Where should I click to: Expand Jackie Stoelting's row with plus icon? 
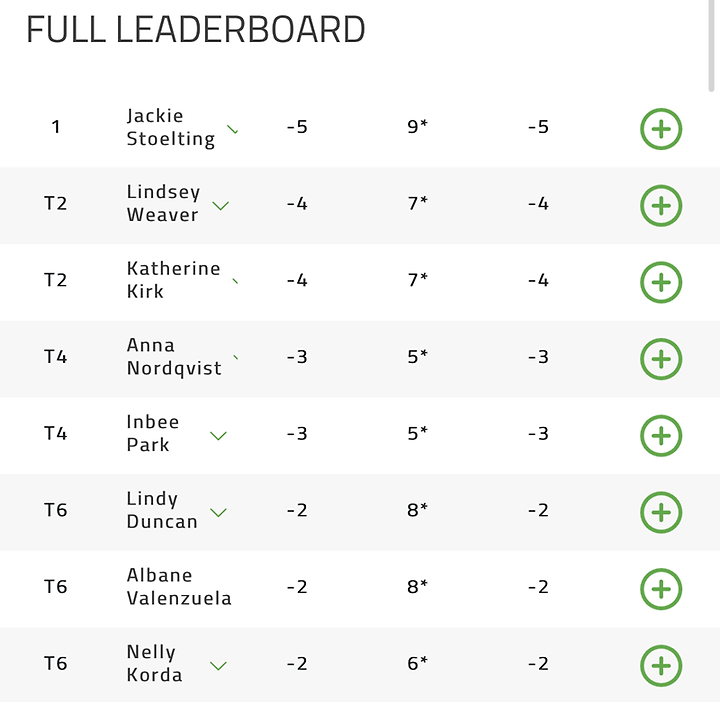click(x=661, y=129)
